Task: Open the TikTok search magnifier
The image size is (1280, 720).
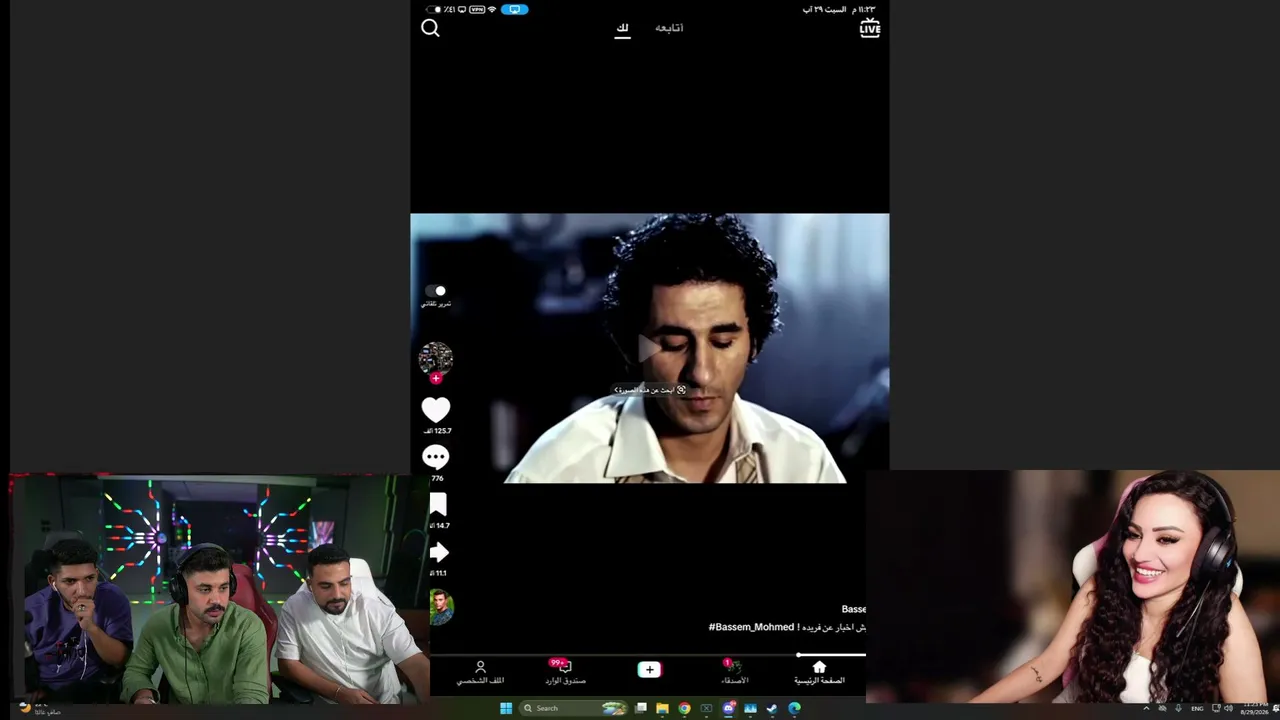Action: coord(430,28)
